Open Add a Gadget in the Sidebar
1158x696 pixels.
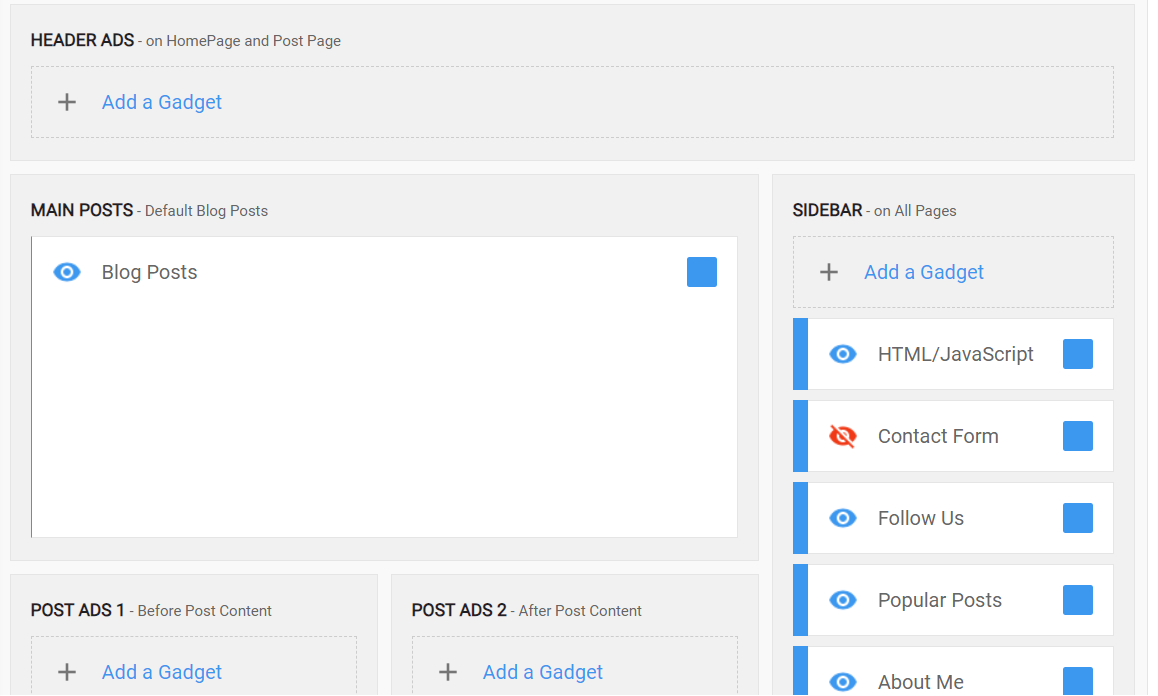tap(924, 272)
